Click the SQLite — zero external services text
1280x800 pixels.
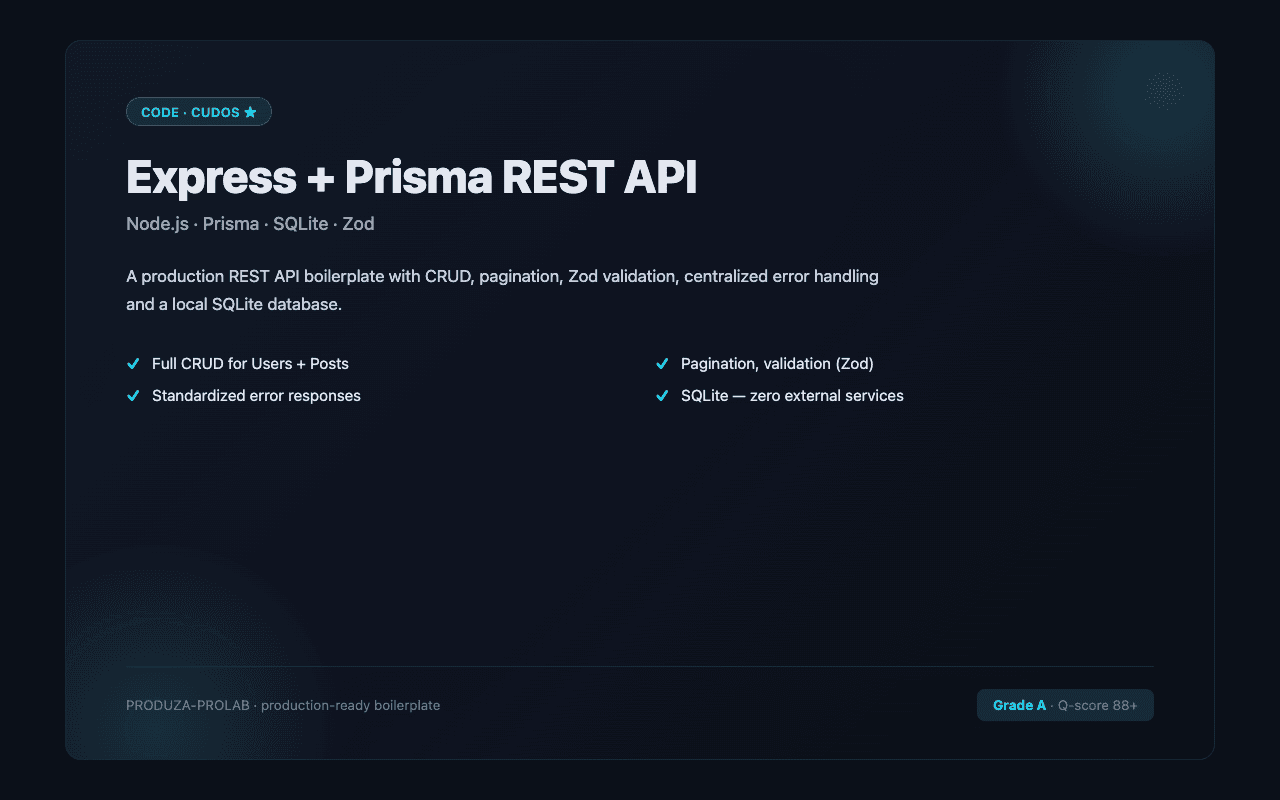[792, 396]
